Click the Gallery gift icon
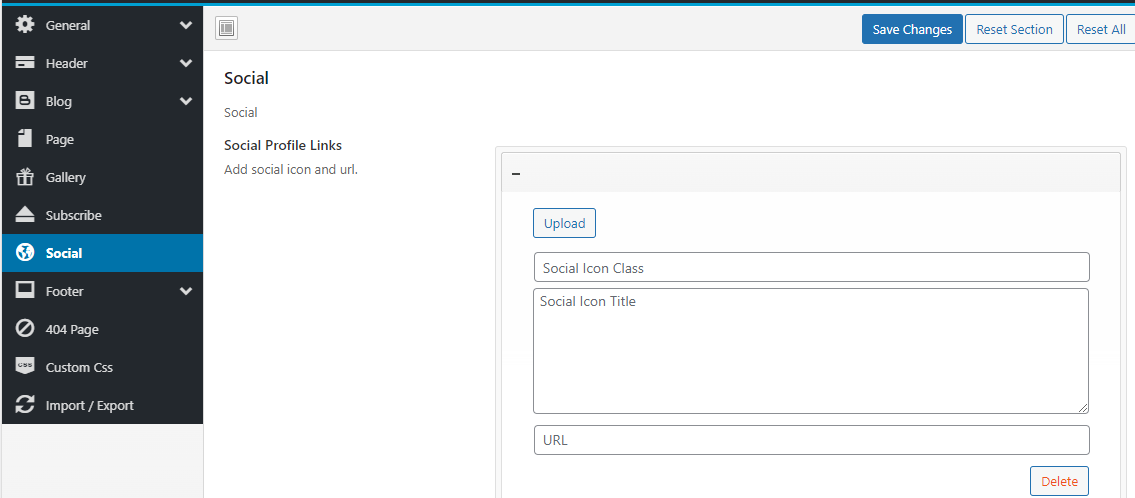1135x498 pixels. point(25,177)
